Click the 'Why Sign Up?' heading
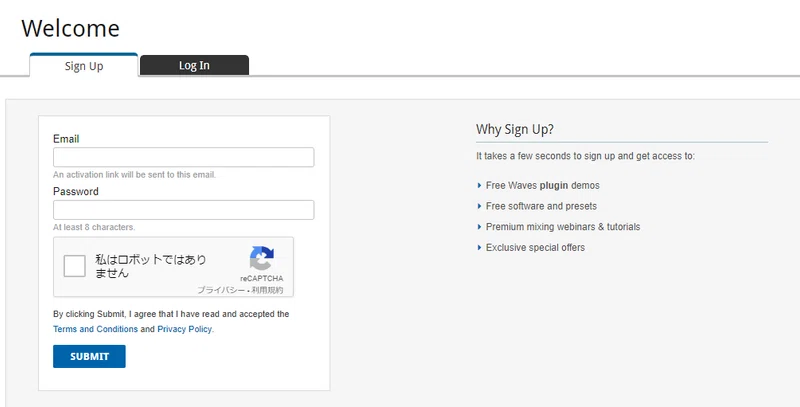The image size is (800, 407). tap(515, 129)
